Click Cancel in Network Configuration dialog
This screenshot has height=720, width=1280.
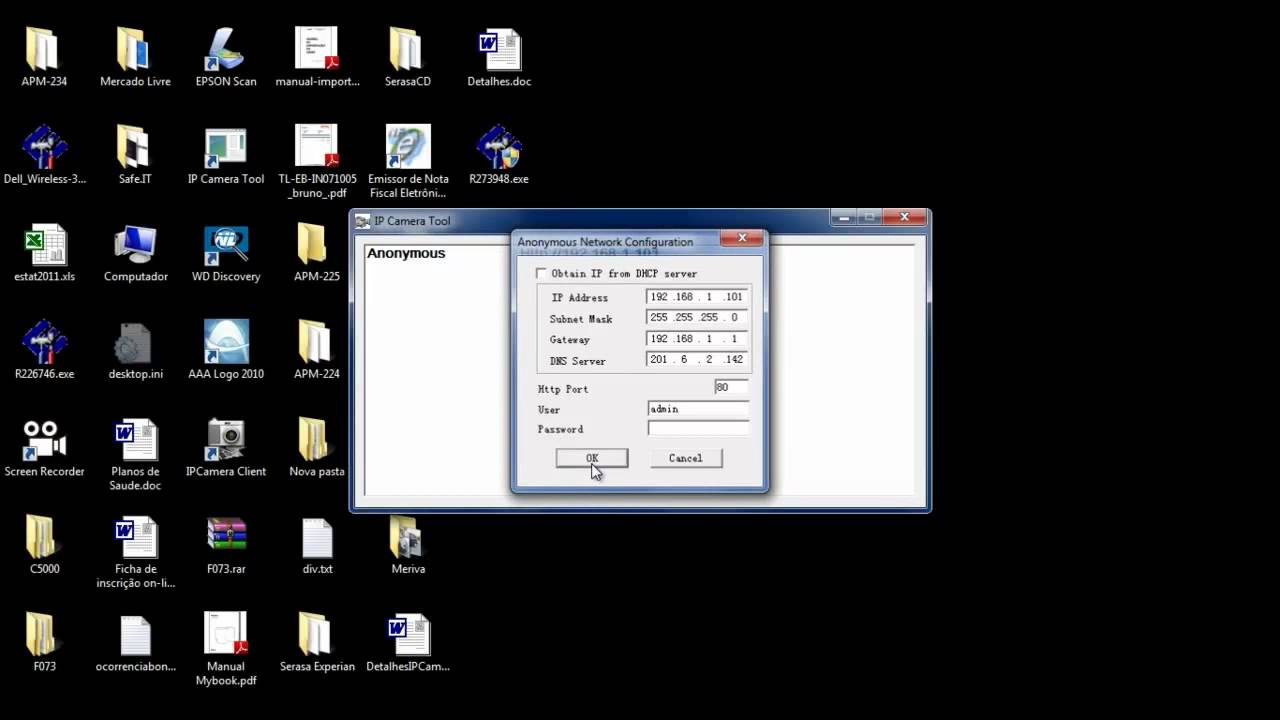point(685,458)
